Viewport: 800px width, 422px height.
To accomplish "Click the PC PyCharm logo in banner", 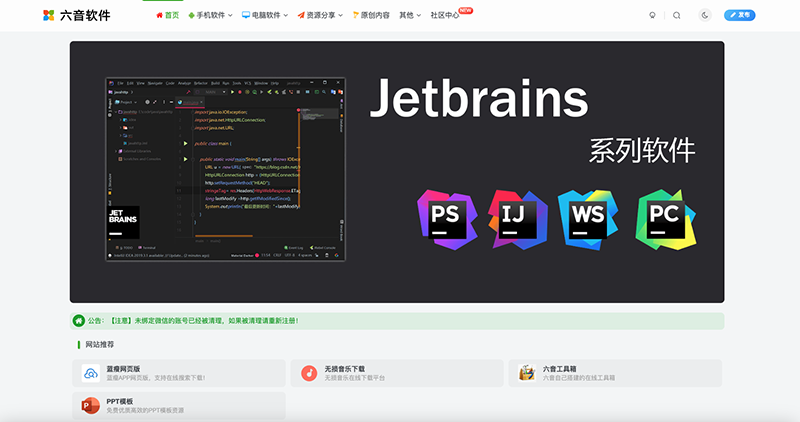I will tap(665, 219).
